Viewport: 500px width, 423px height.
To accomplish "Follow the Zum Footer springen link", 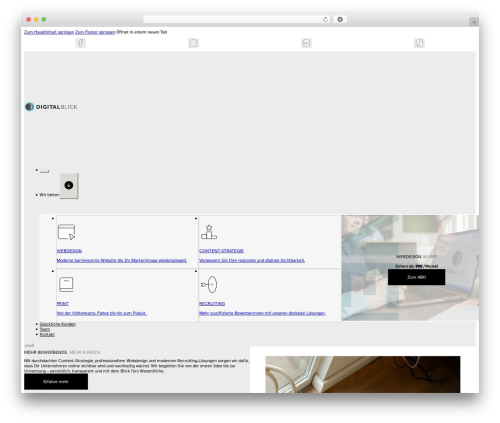I will (95, 32).
